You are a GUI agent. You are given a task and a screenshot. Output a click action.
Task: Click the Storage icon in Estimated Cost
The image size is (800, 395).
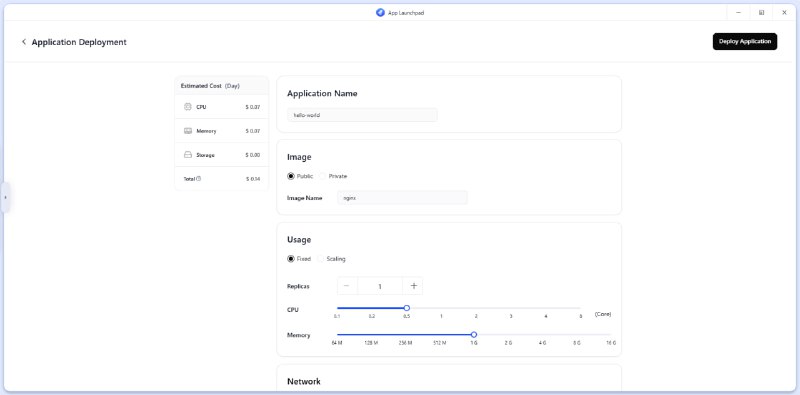pyautogui.click(x=187, y=155)
